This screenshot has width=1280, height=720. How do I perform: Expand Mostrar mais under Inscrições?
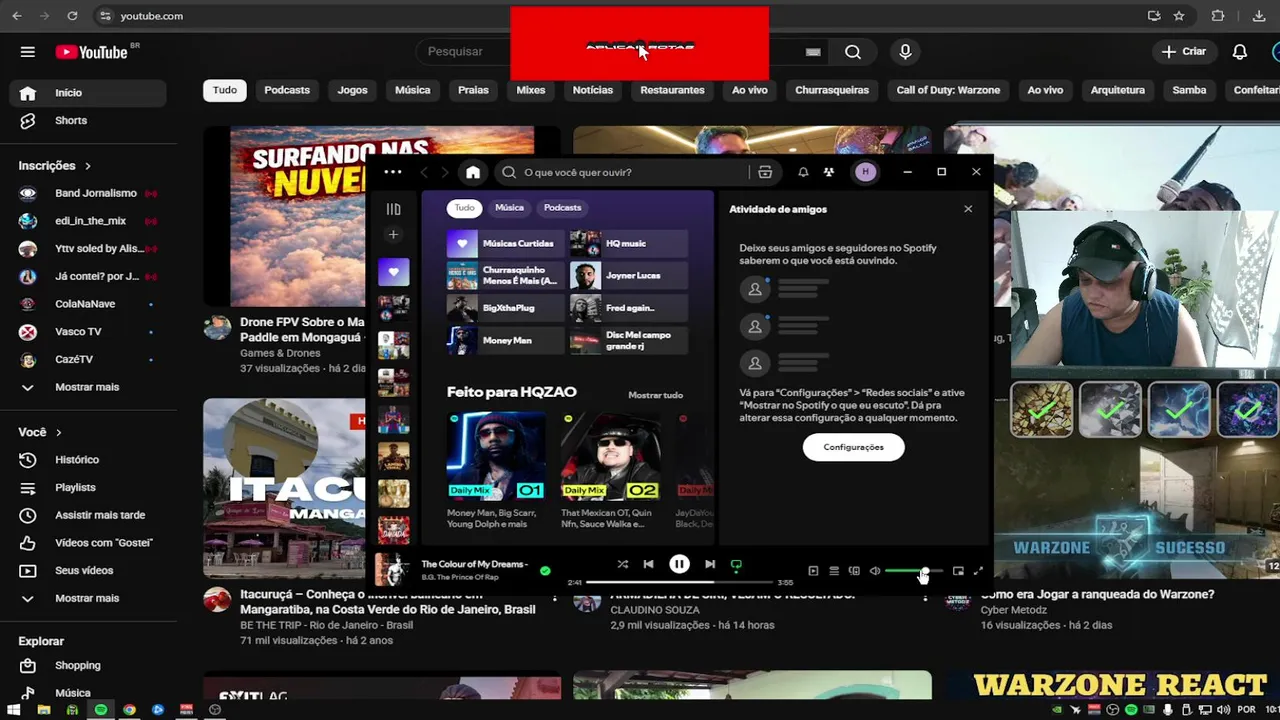pos(87,387)
